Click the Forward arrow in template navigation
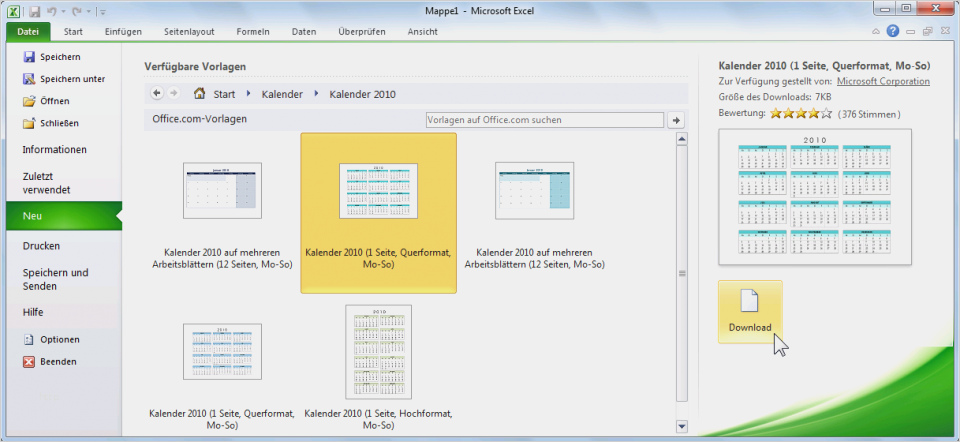This screenshot has width=960, height=442. (173, 93)
